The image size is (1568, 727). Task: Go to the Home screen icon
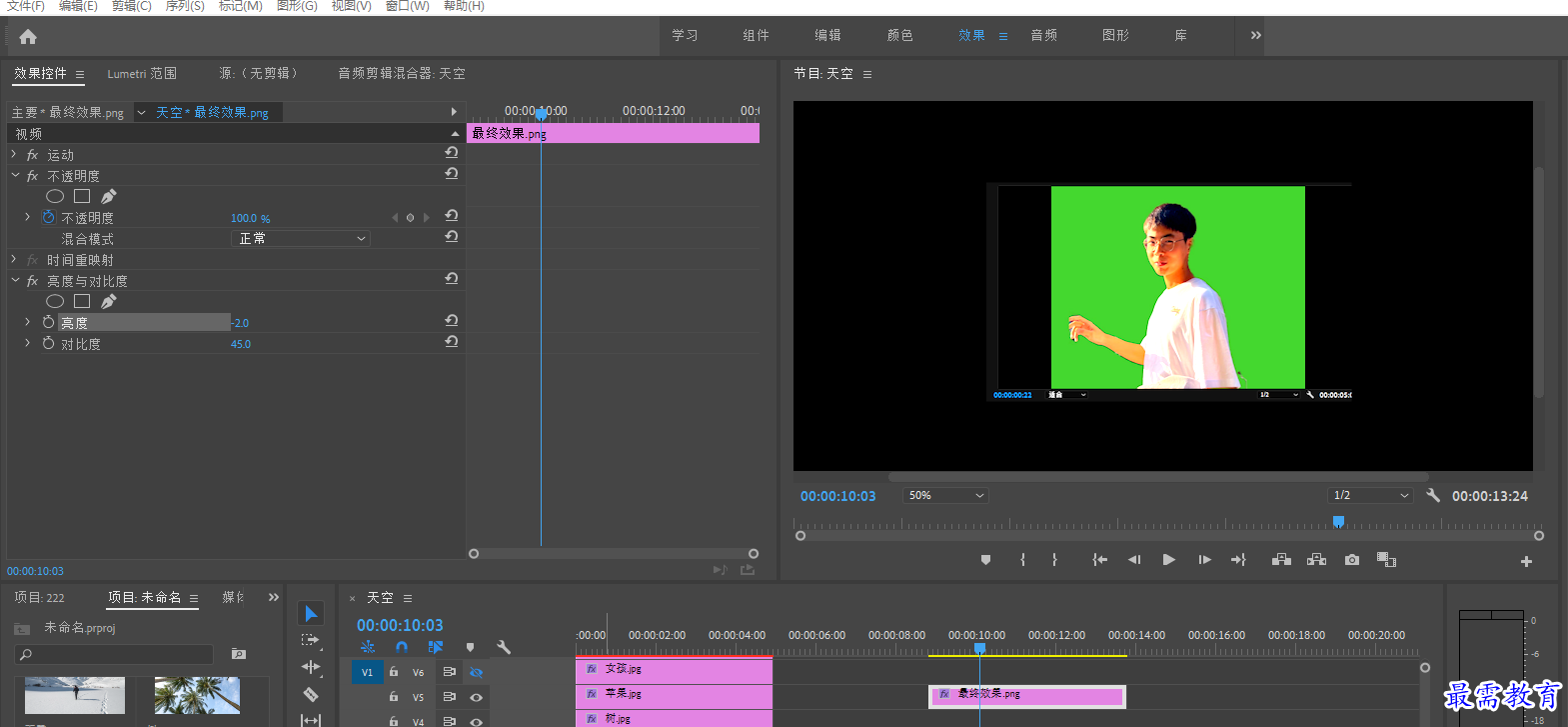point(28,37)
